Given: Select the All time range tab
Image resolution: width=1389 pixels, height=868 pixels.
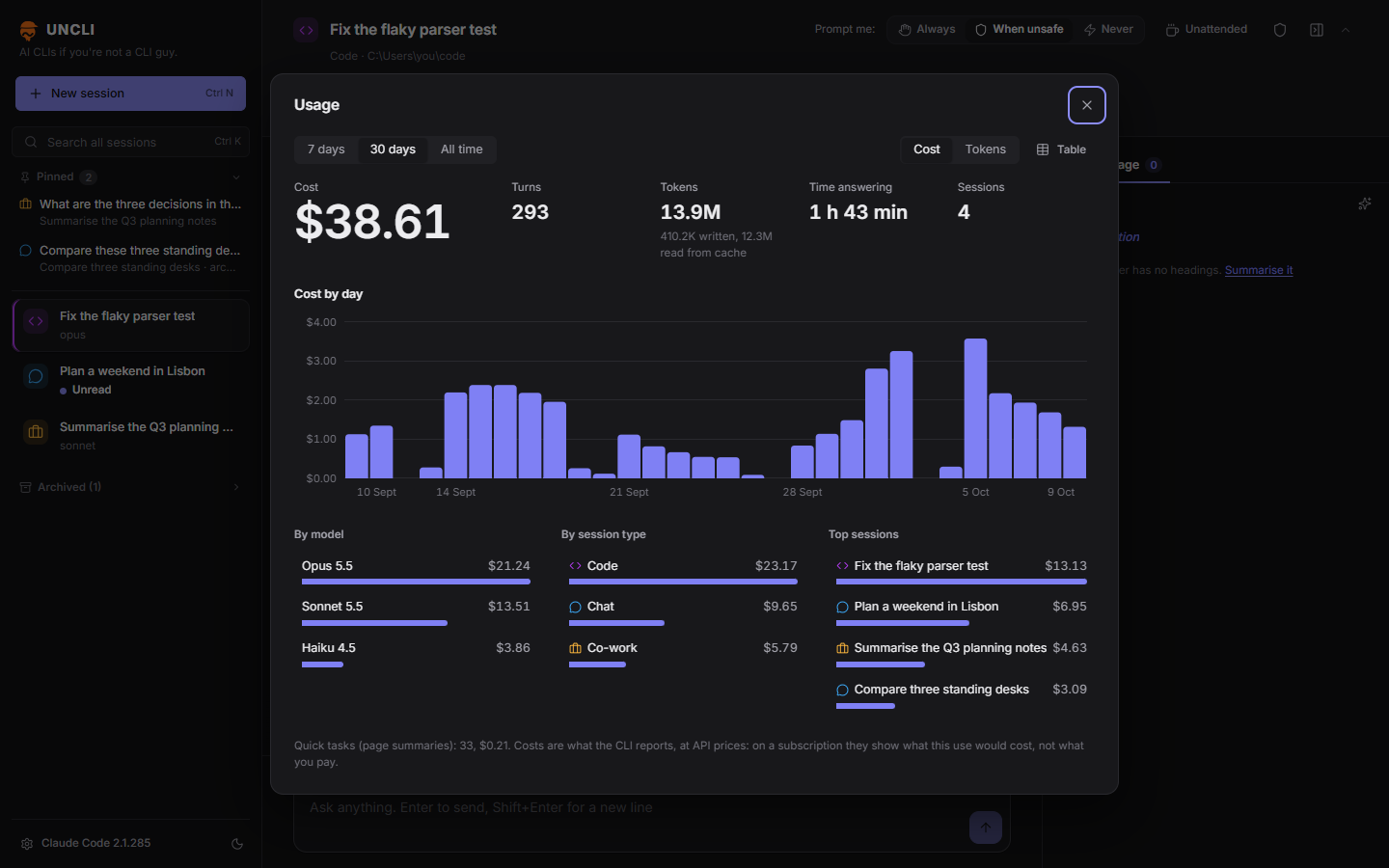Looking at the screenshot, I should click(x=462, y=149).
